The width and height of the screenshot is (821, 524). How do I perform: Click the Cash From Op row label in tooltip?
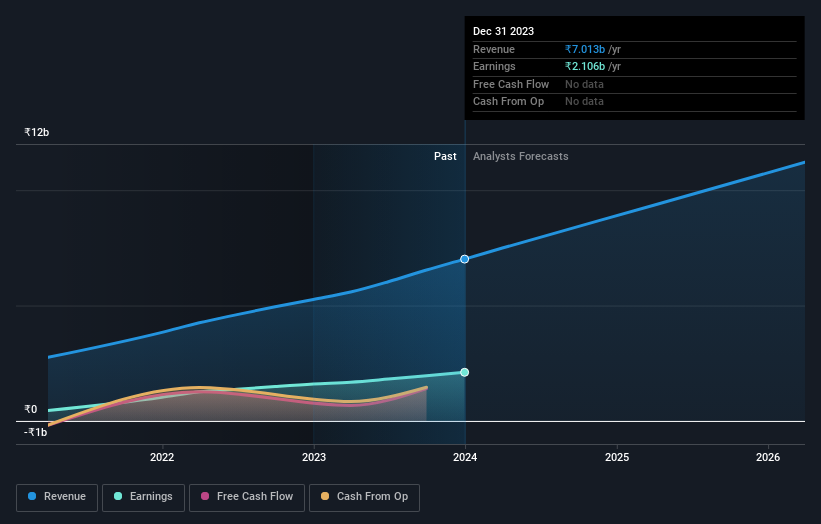(508, 102)
